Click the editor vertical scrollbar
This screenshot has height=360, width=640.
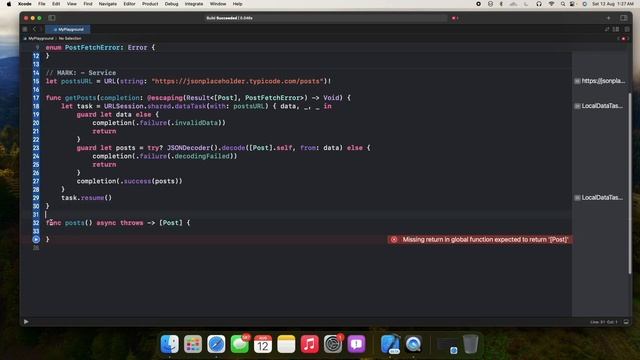[x=630, y=183]
